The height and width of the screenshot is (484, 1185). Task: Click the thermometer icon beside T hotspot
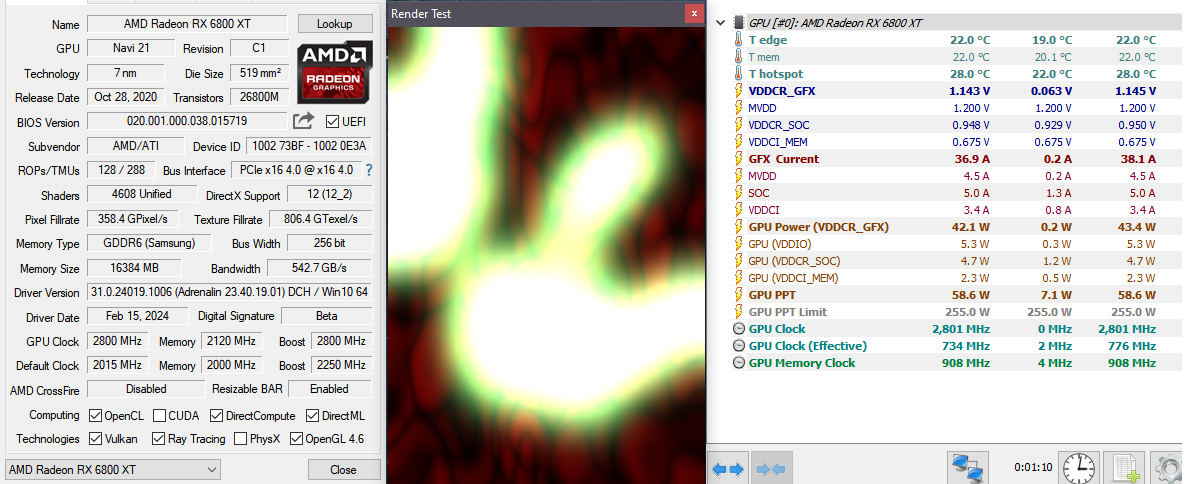pyautogui.click(x=738, y=73)
